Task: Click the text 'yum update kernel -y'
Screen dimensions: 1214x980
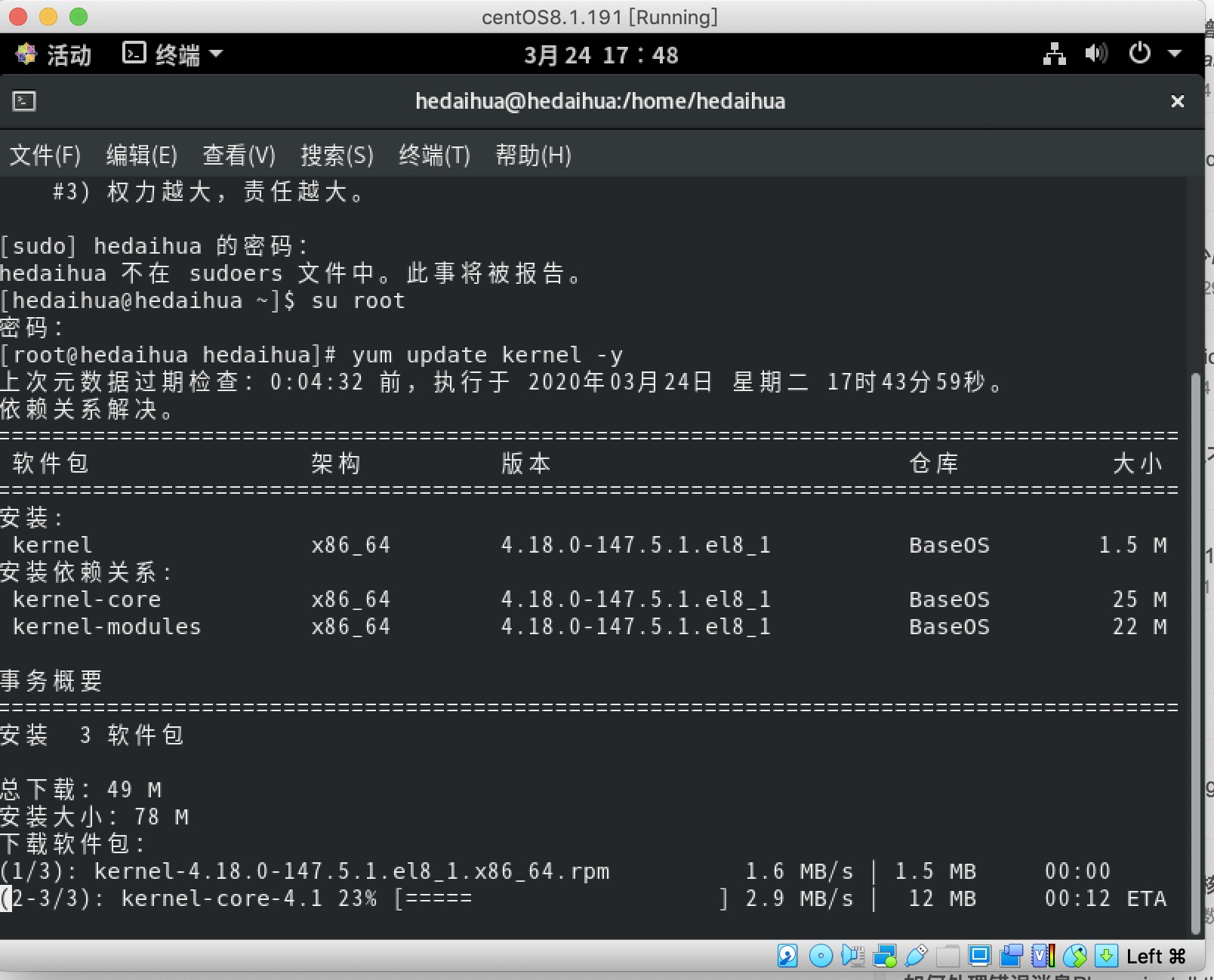Action: click(487, 355)
